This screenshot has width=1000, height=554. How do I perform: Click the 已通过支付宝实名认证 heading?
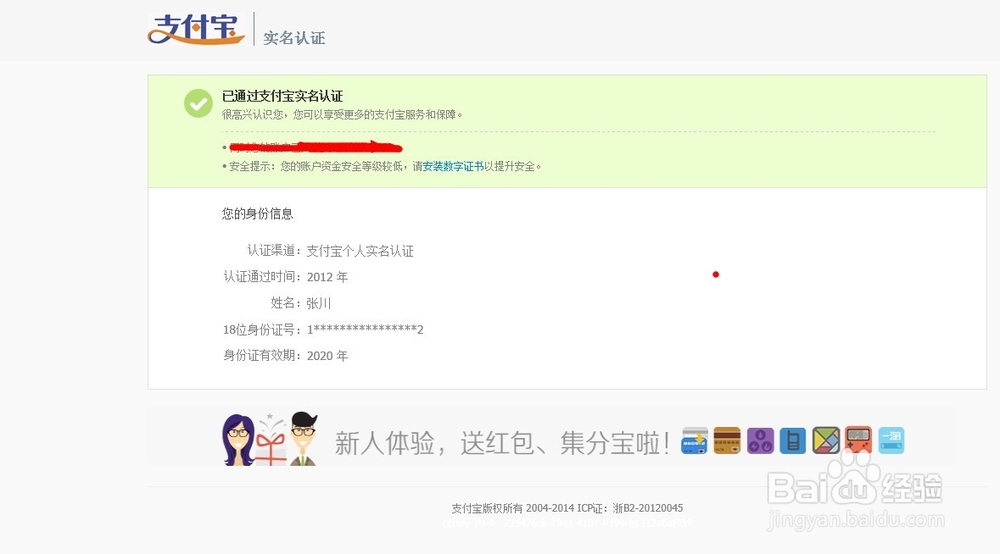[x=283, y=96]
